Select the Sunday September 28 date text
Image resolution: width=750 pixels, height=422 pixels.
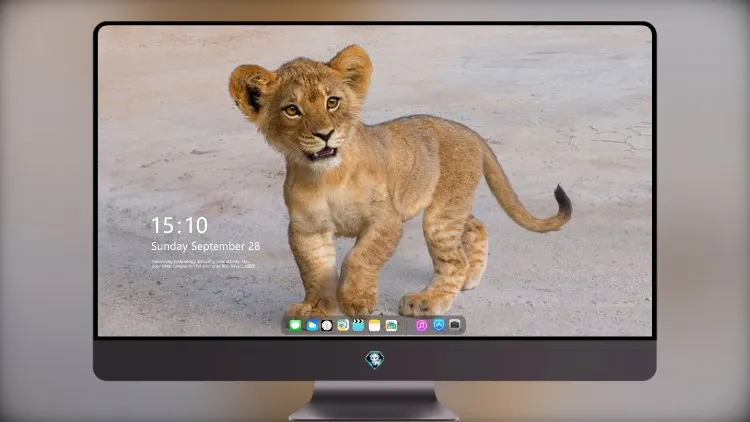click(206, 246)
